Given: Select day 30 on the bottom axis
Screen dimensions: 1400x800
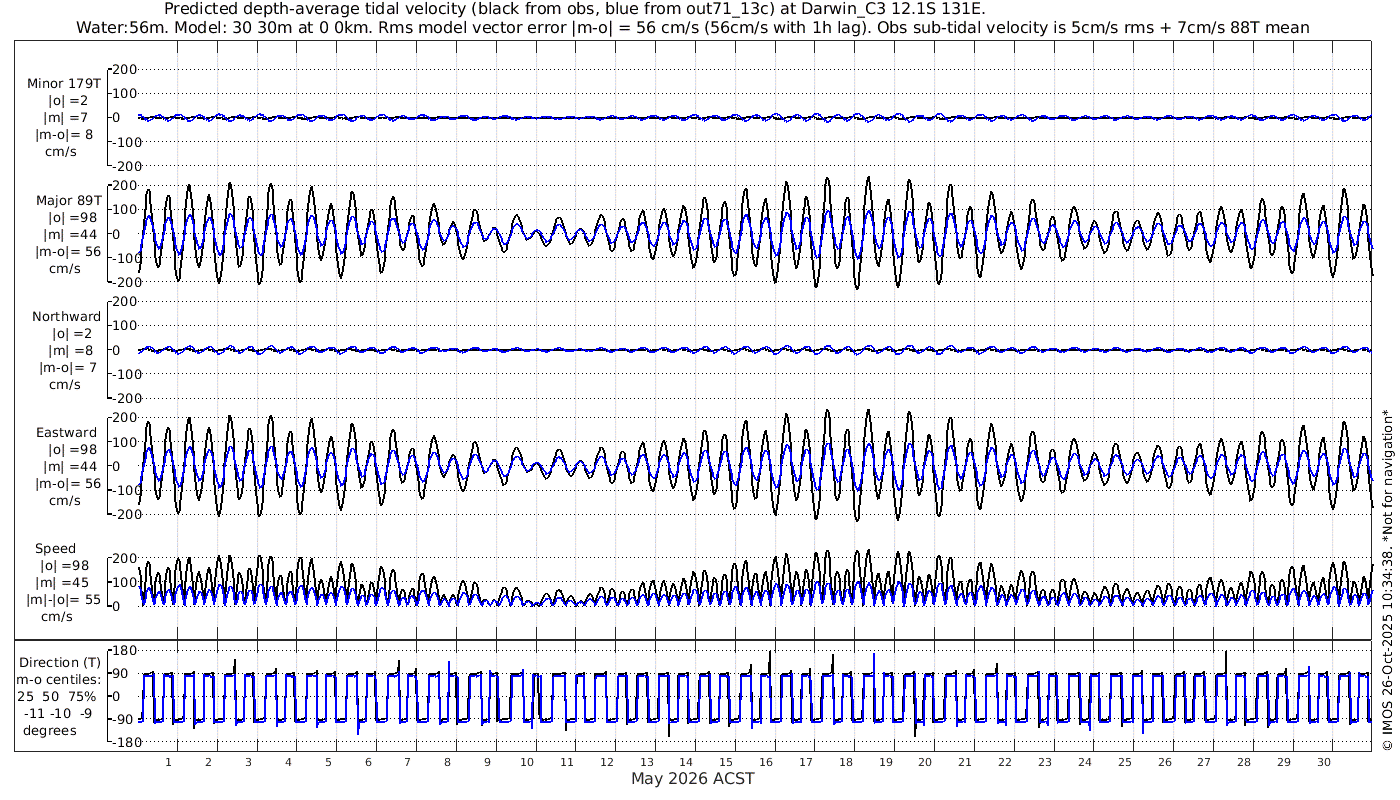Looking at the screenshot, I should pos(1324,762).
